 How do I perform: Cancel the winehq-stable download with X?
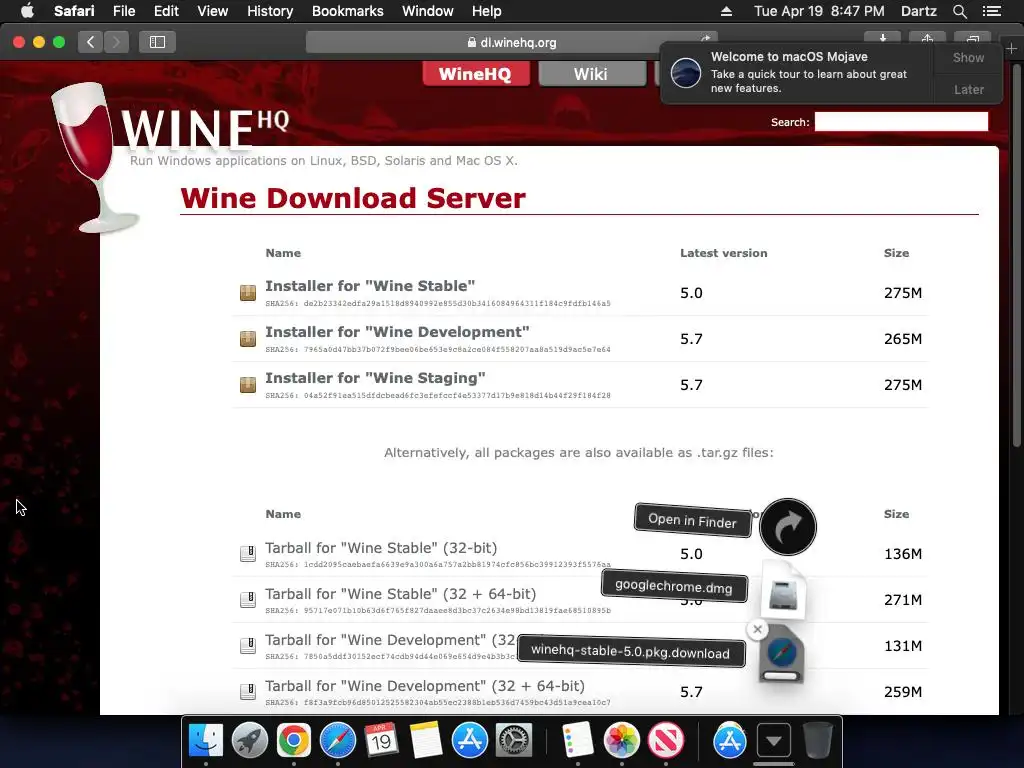[x=757, y=630]
